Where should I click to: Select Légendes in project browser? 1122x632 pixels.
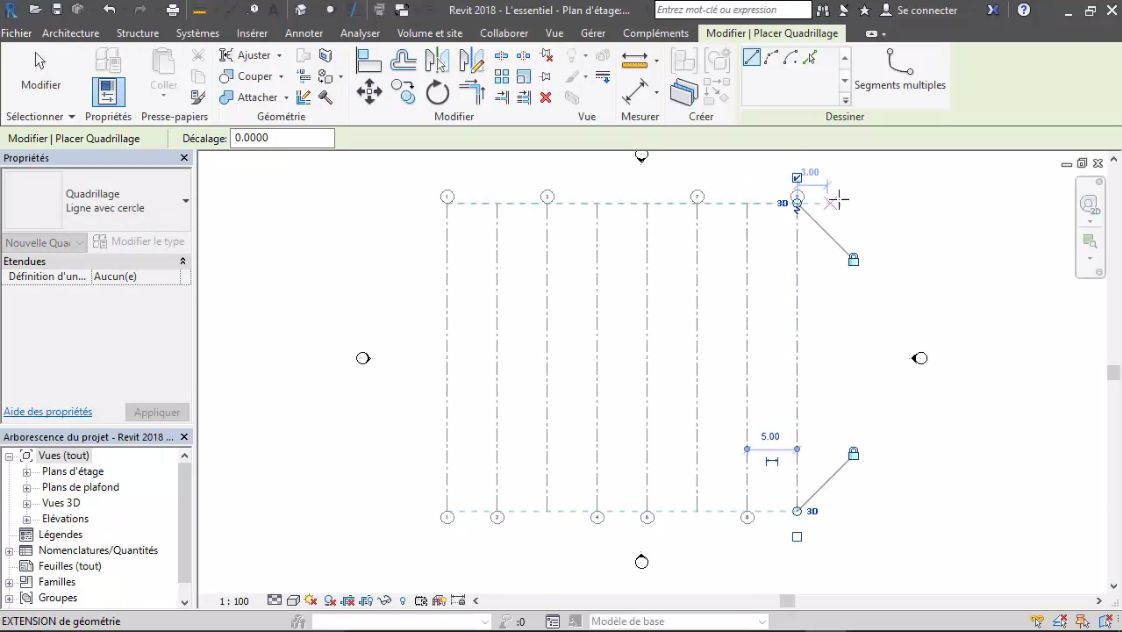coord(60,535)
